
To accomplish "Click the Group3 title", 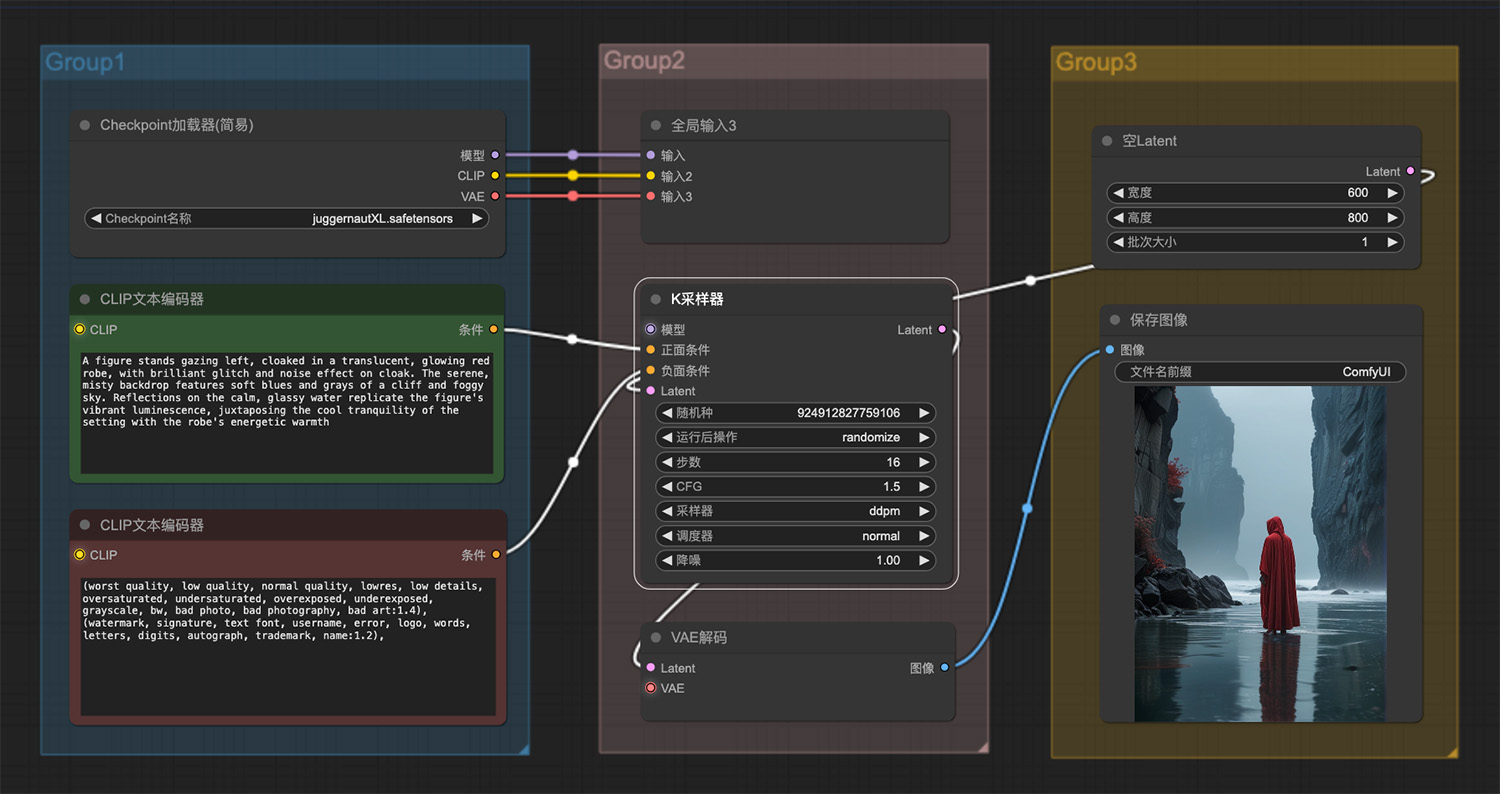I will pyautogui.click(x=1096, y=62).
